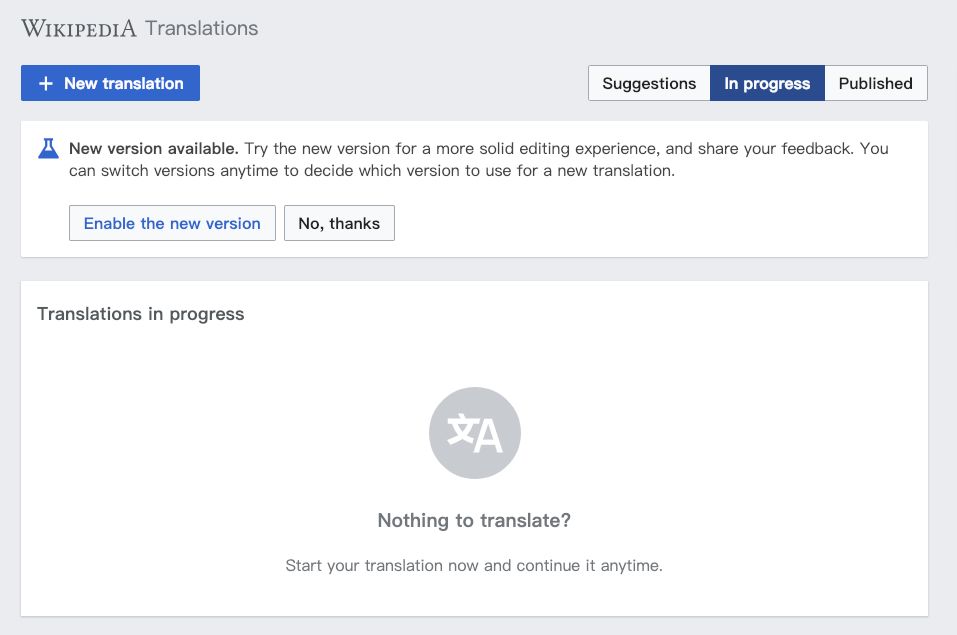The image size is (957, 635).
Task: Open the Published tab
Action: point(875,84)
